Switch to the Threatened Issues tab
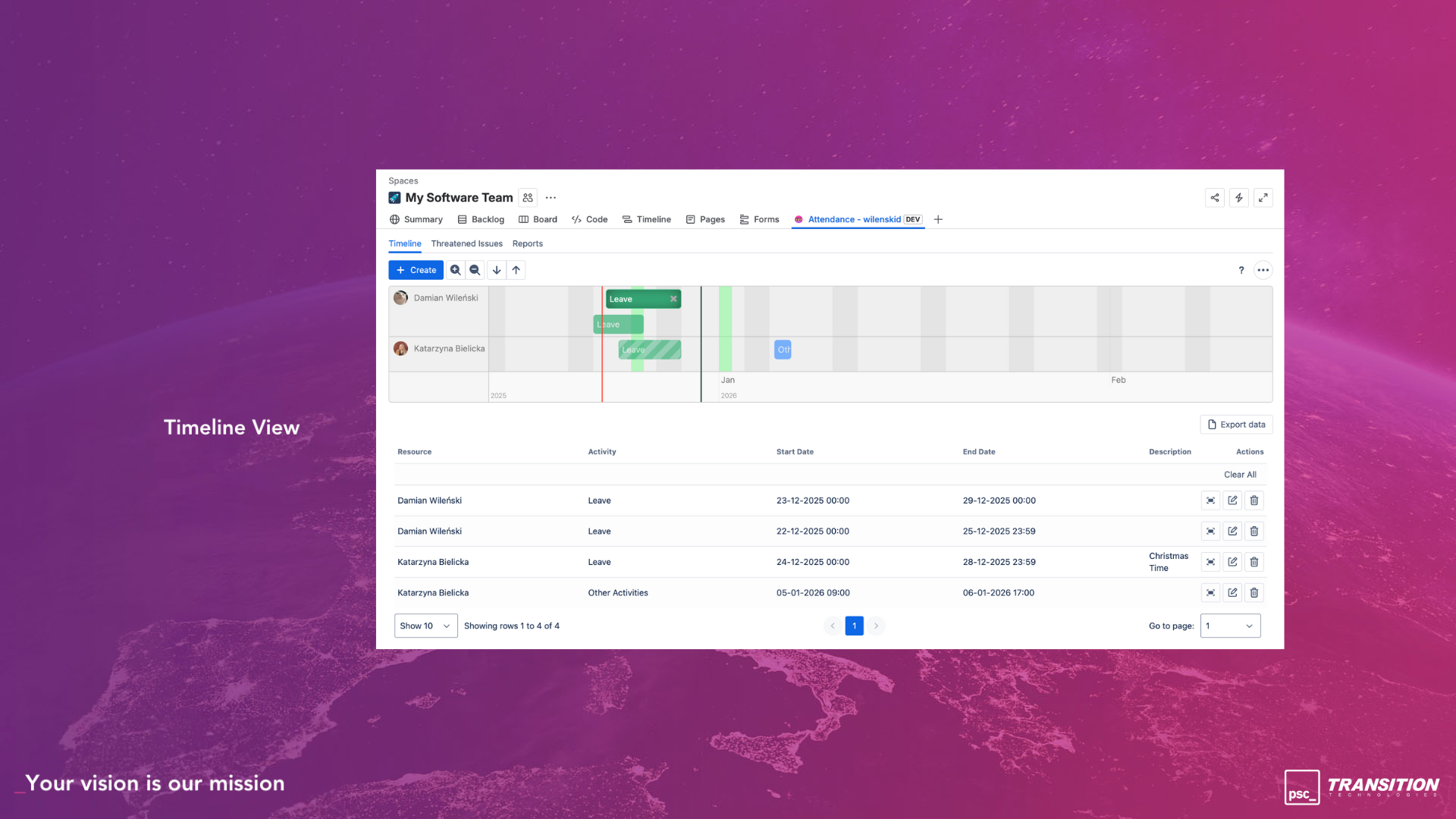1456x819 pixels. point(466,243)
